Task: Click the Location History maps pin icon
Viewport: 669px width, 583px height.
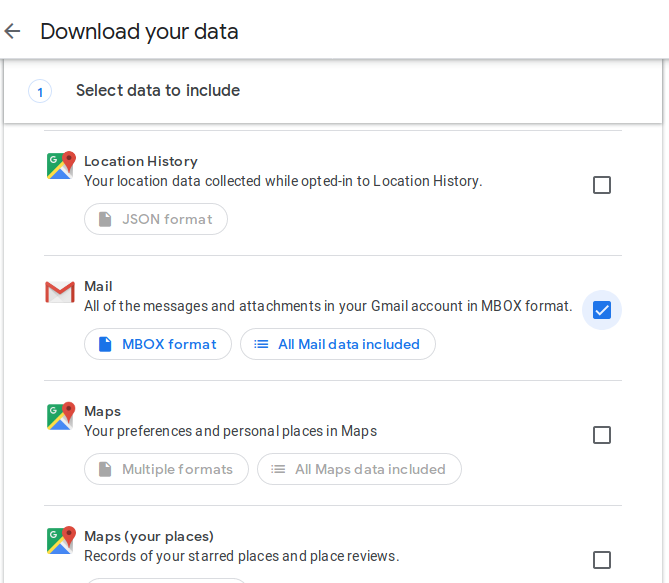Action: (x=61, y=165)
